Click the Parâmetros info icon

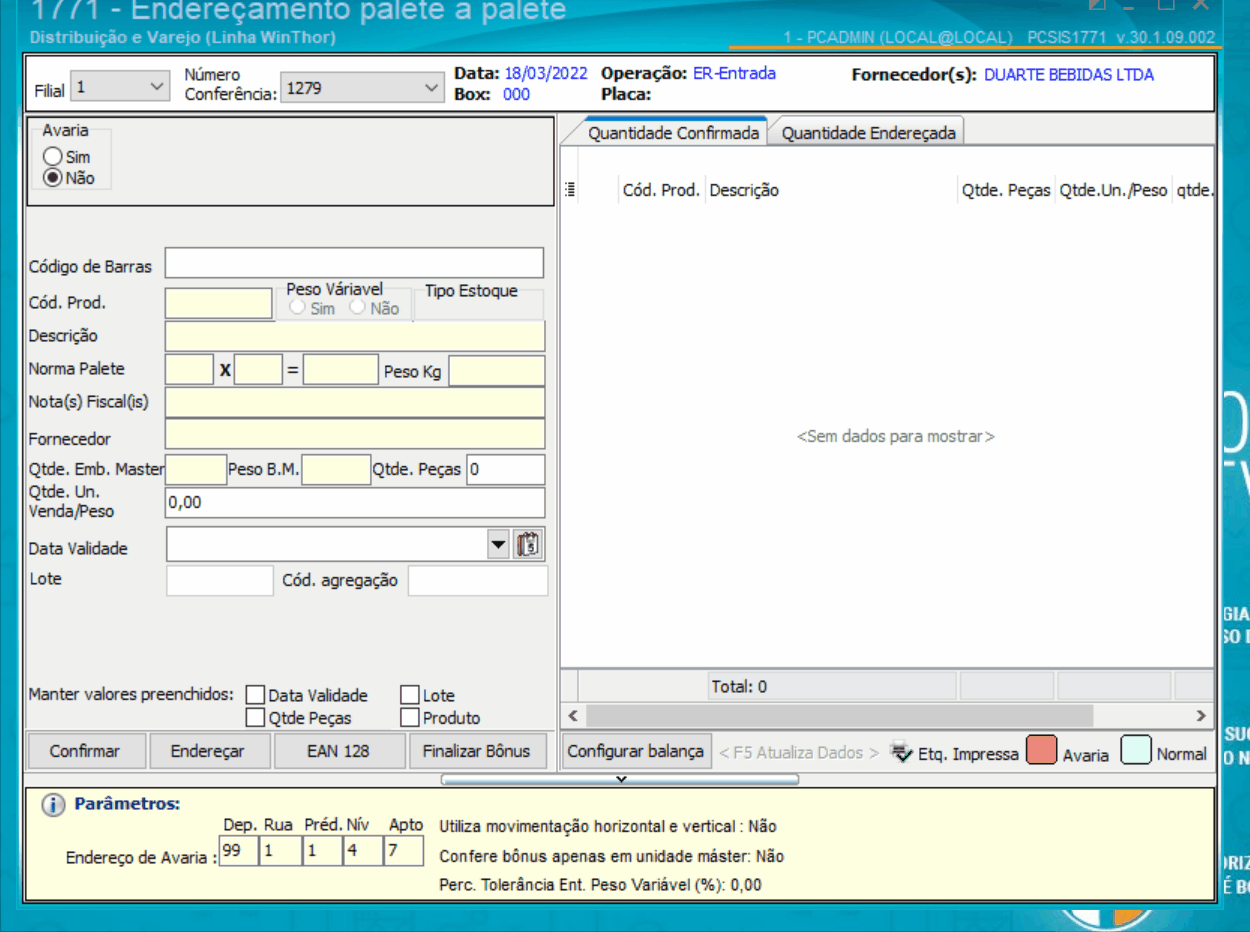[54, 805]
